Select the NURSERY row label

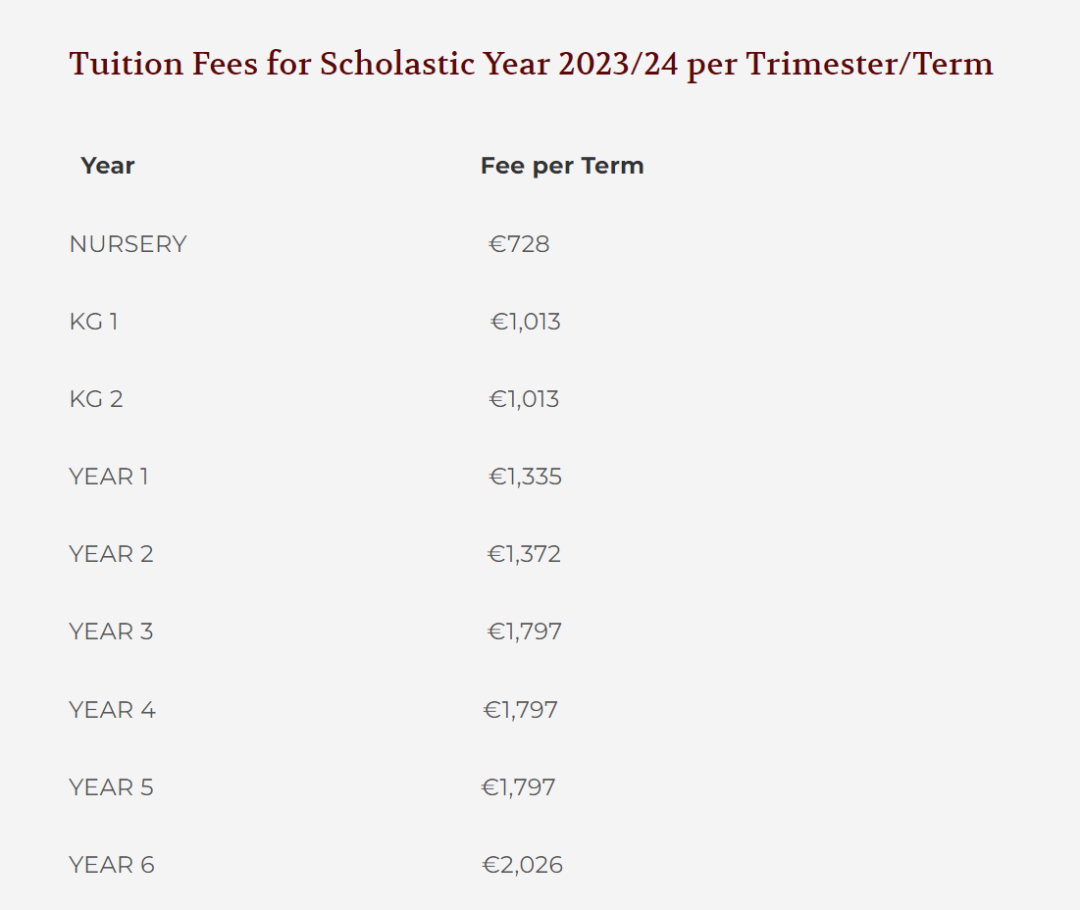click(128, 244)
